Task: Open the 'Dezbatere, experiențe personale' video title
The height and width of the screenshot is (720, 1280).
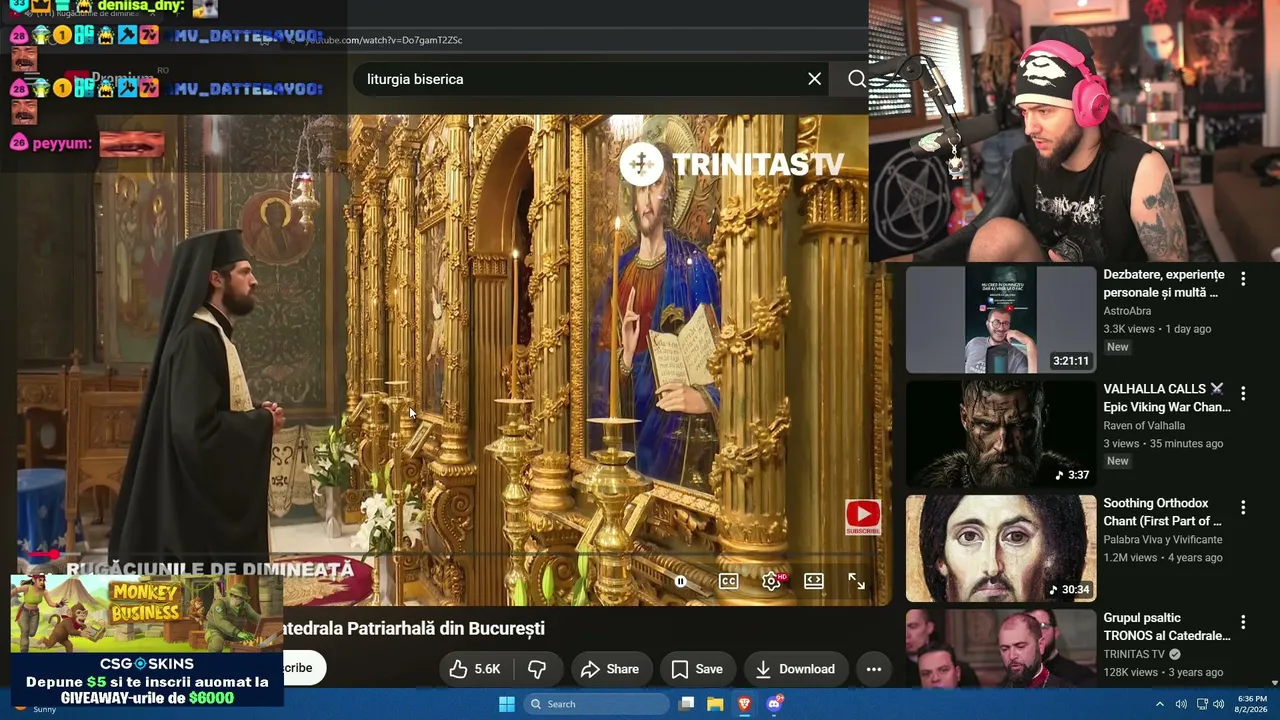Action: coord(1164,283)
